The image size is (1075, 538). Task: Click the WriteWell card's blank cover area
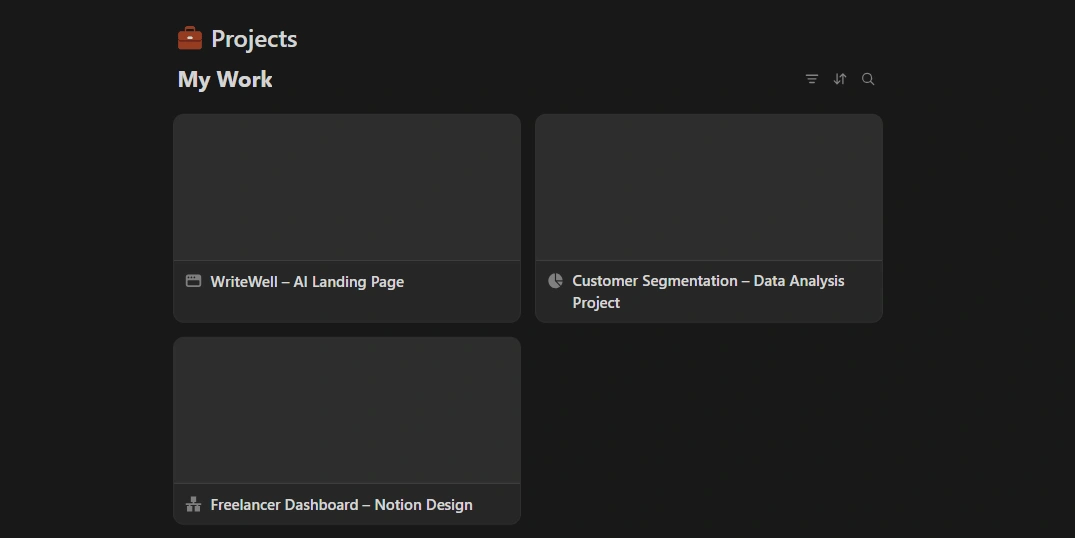(x=347, y=187)
